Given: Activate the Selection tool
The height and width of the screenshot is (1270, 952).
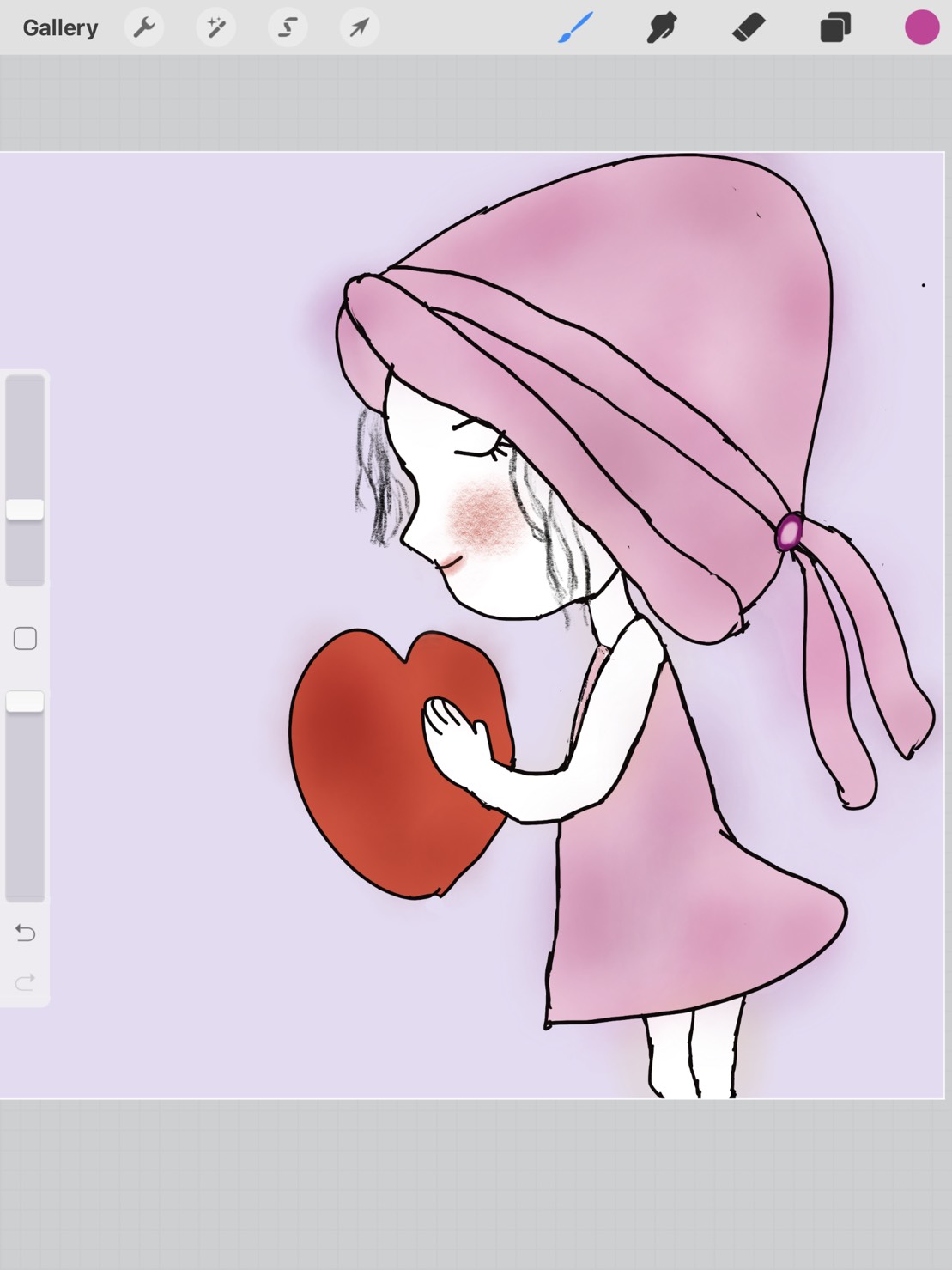Looking at the screenshot, I should point(288,27).
